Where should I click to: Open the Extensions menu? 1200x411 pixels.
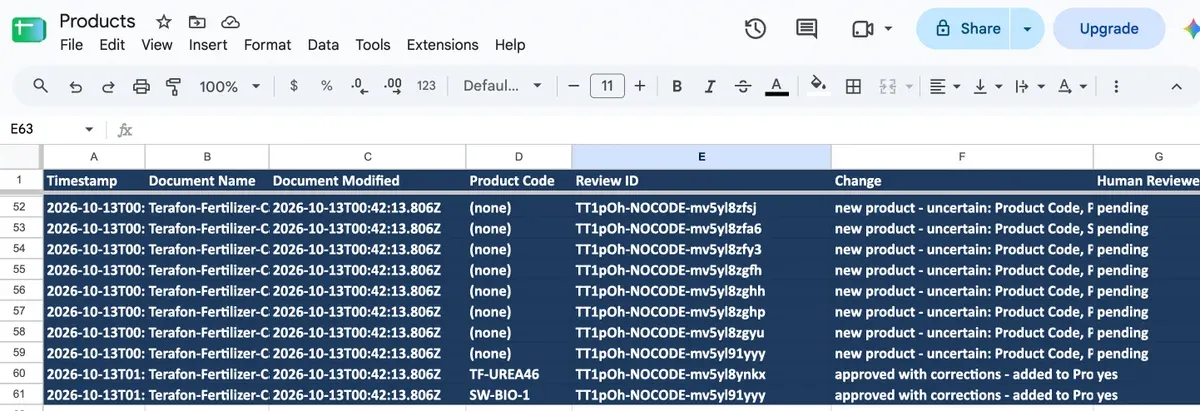point(442,45)
